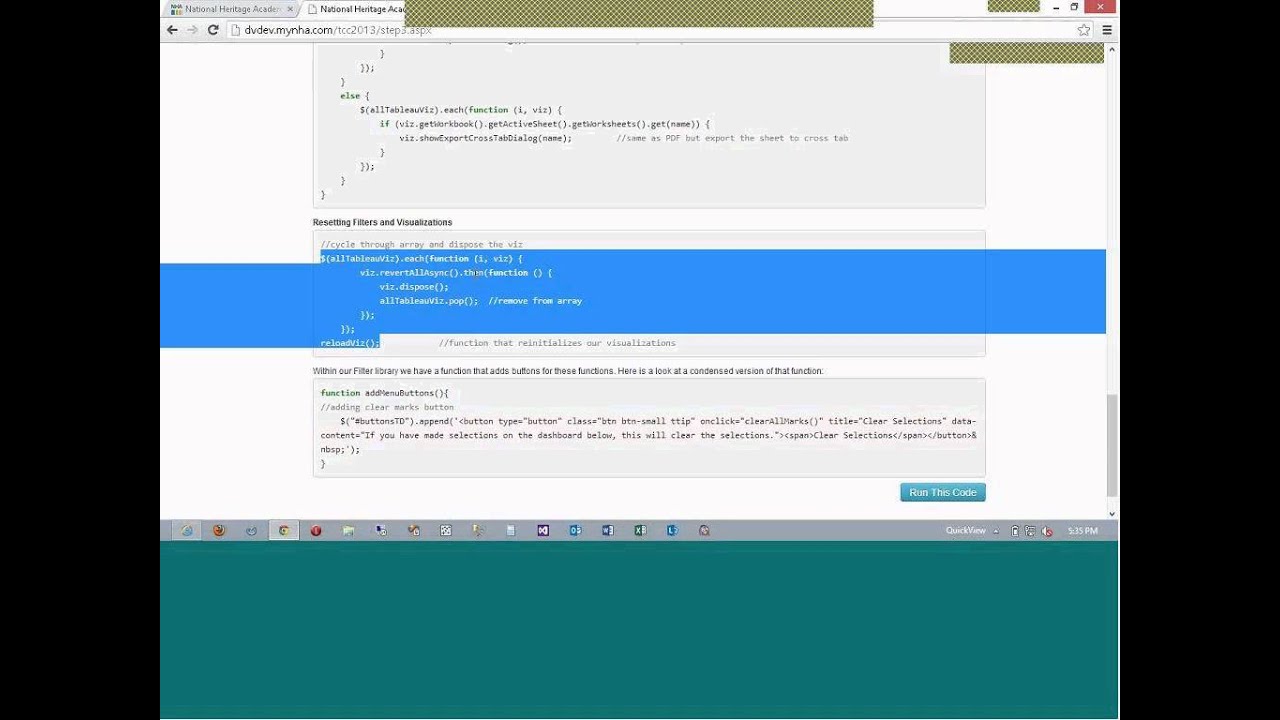Click the network icon in the system tray
Image resolution: width=1280 pixels, height=720 pixels.
pos(1030,531)
